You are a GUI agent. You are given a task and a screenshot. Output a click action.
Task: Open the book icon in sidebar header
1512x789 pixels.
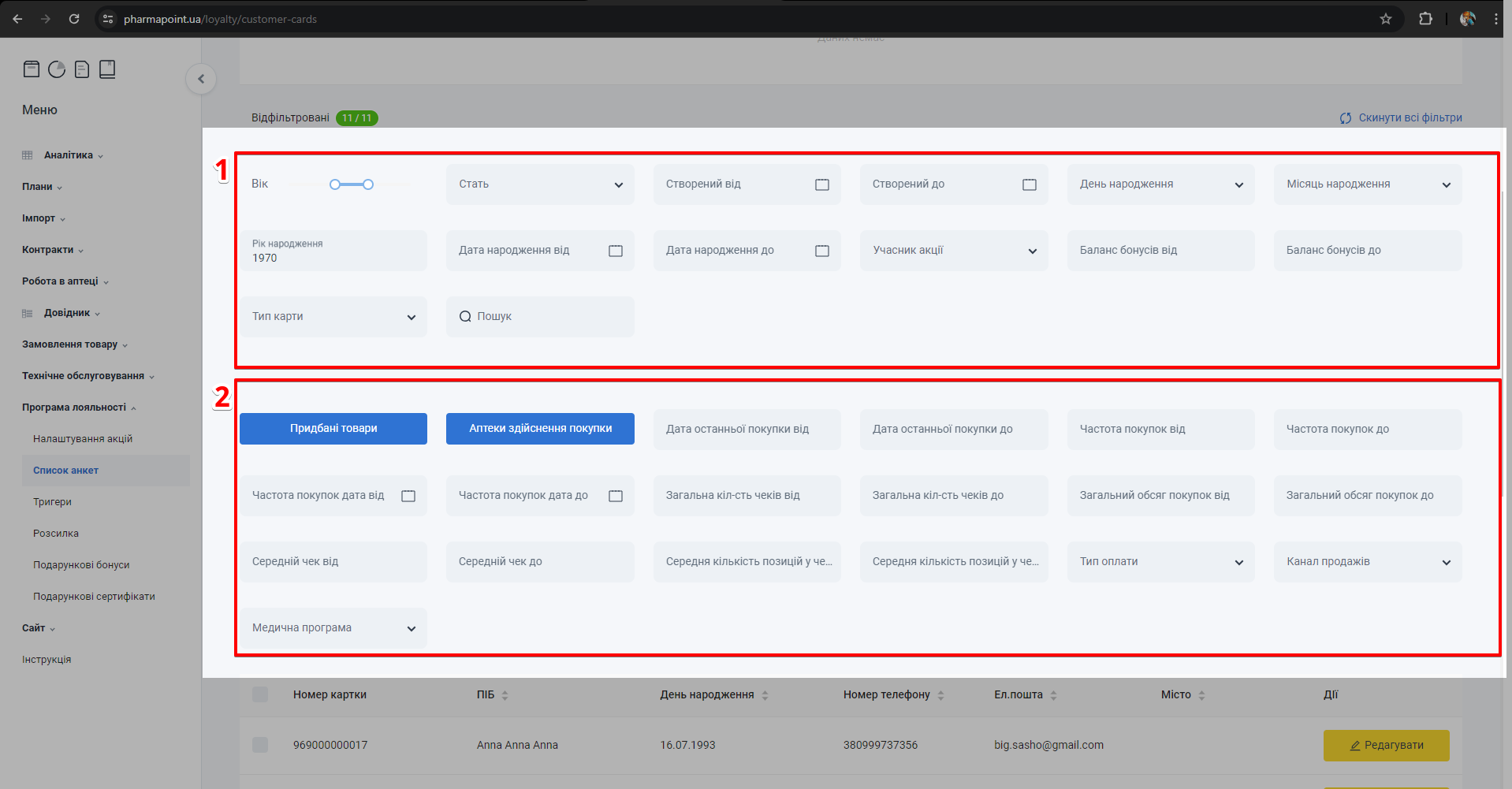tap(107, 69)
